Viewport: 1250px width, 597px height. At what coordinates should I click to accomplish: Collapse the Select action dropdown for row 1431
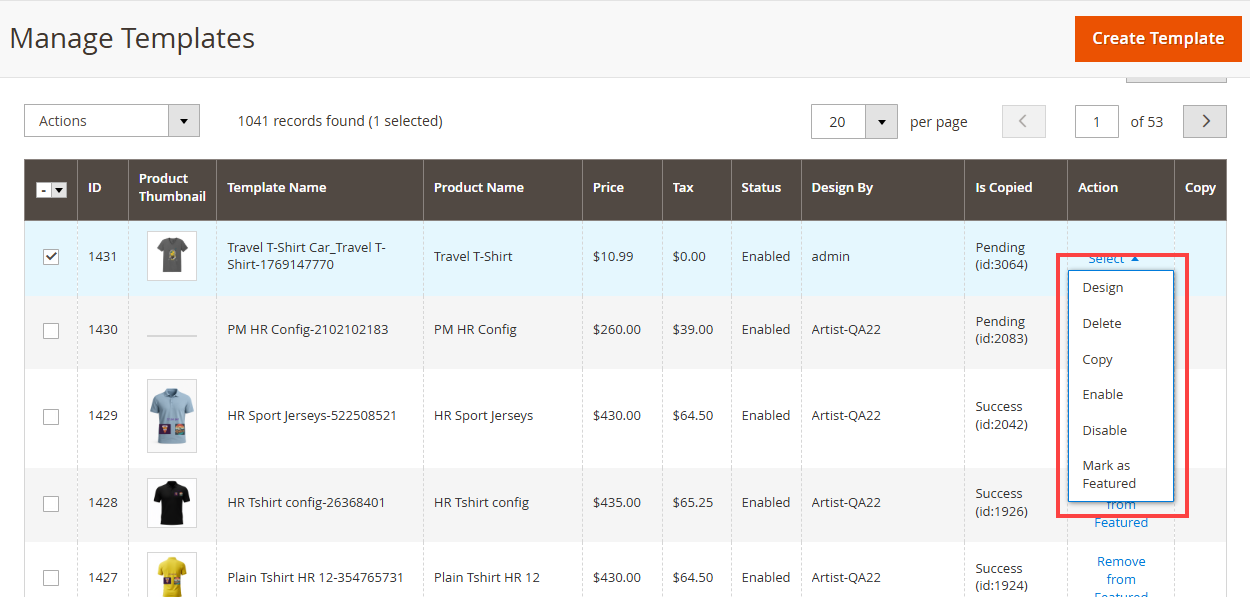coord(1113,259)
